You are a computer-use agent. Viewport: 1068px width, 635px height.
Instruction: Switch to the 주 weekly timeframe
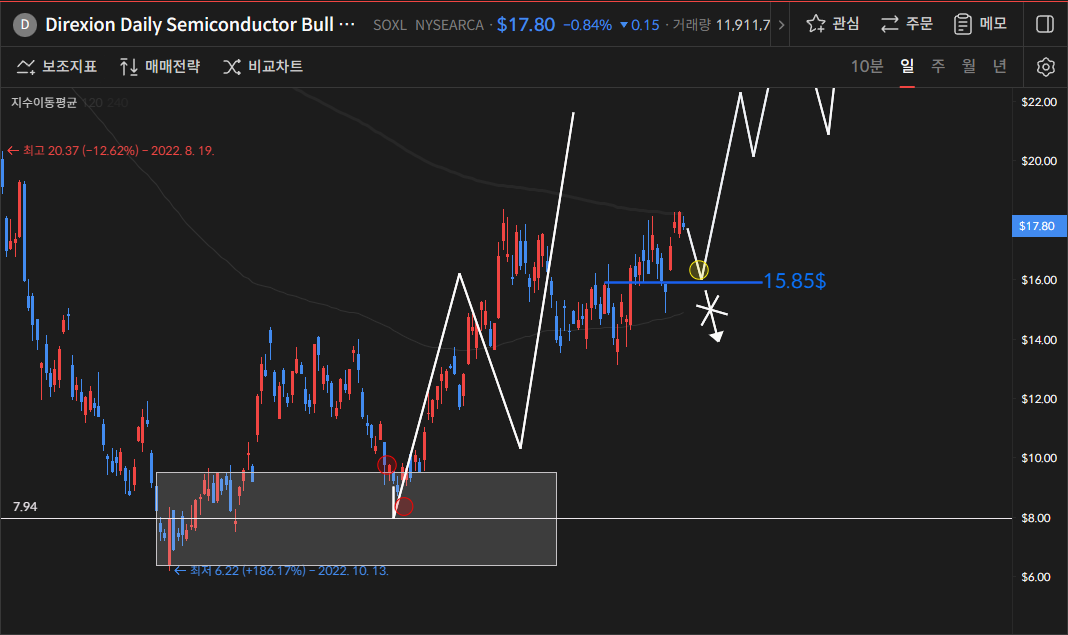(938, 66)
